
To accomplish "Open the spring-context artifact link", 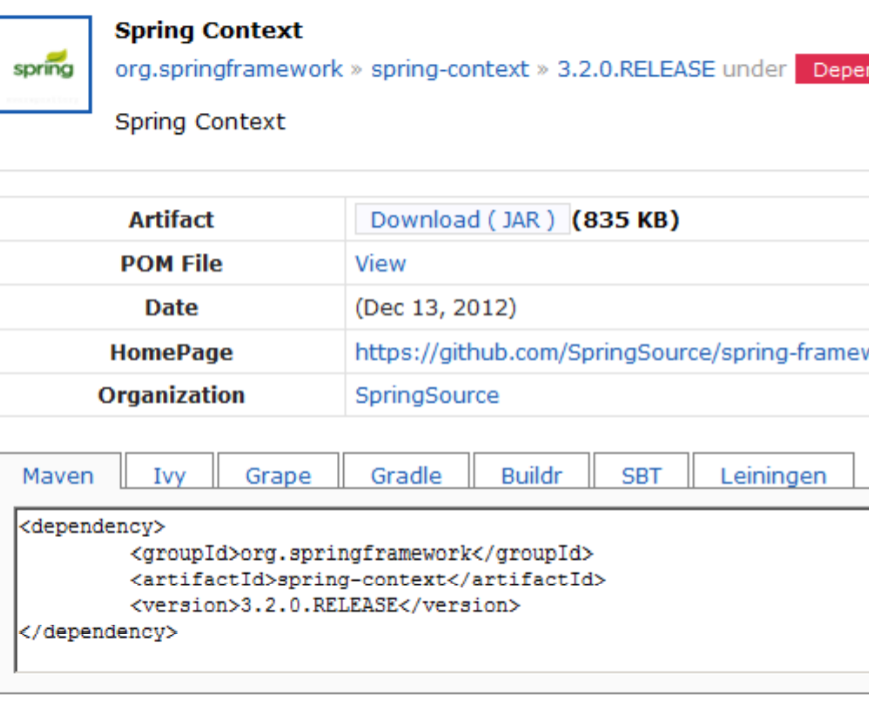I will pyautogui.click(x=450, y=70).
